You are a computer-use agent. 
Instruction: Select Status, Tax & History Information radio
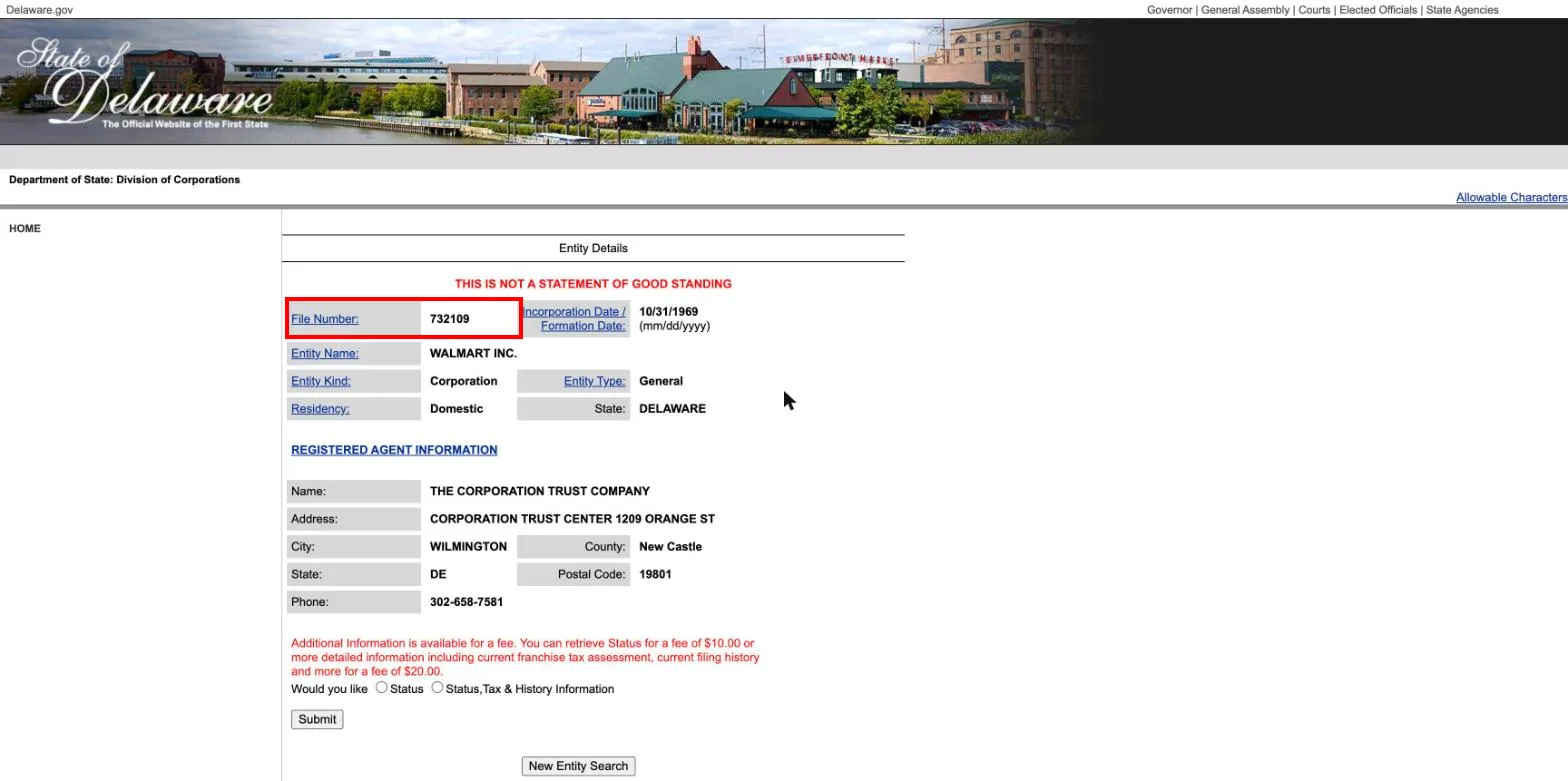click(x=437, y=688)
